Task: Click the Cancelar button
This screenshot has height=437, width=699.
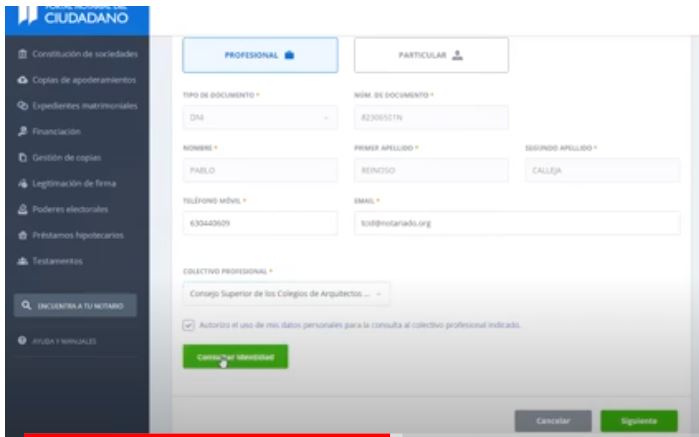Action: [x=552, y=421]
